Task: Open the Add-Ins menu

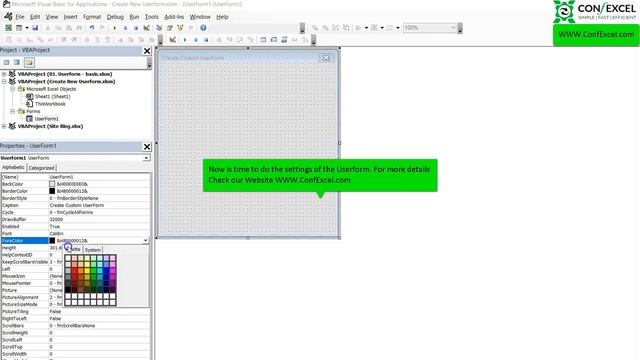Action: (174, 17)
